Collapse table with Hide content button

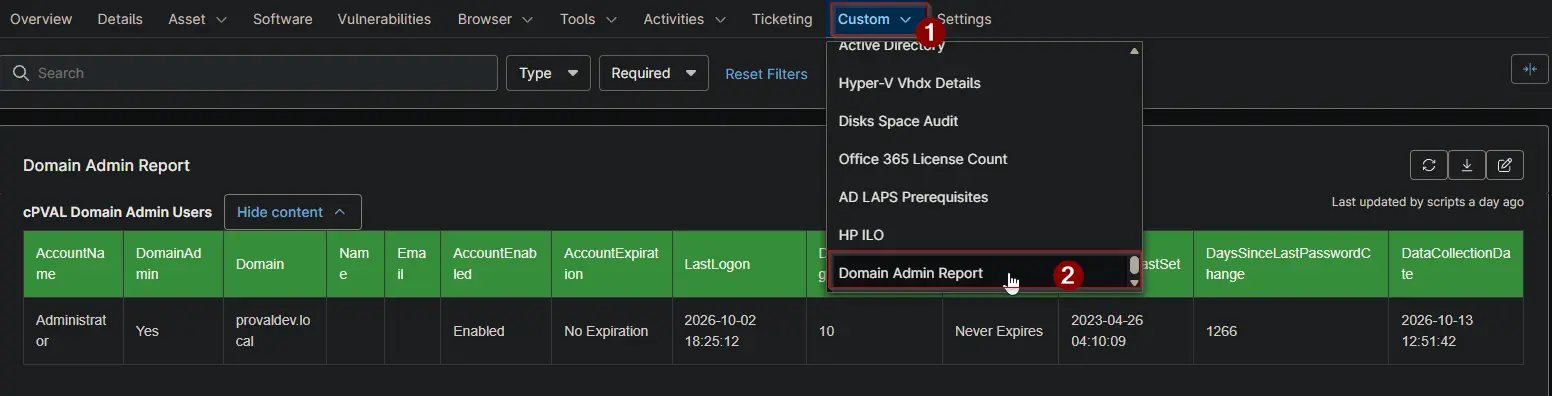293,212
